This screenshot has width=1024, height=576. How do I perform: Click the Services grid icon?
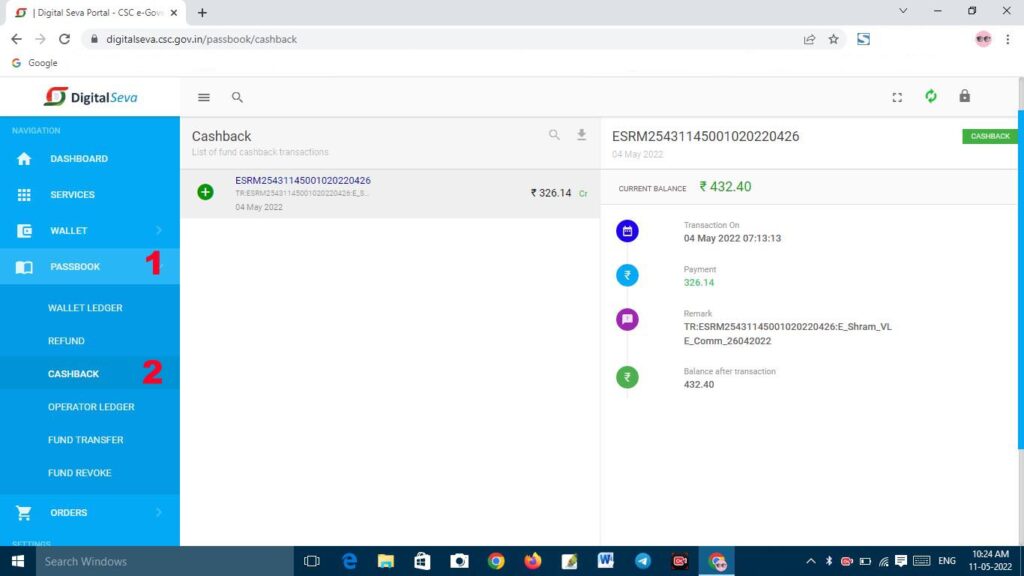click(24, 195)
